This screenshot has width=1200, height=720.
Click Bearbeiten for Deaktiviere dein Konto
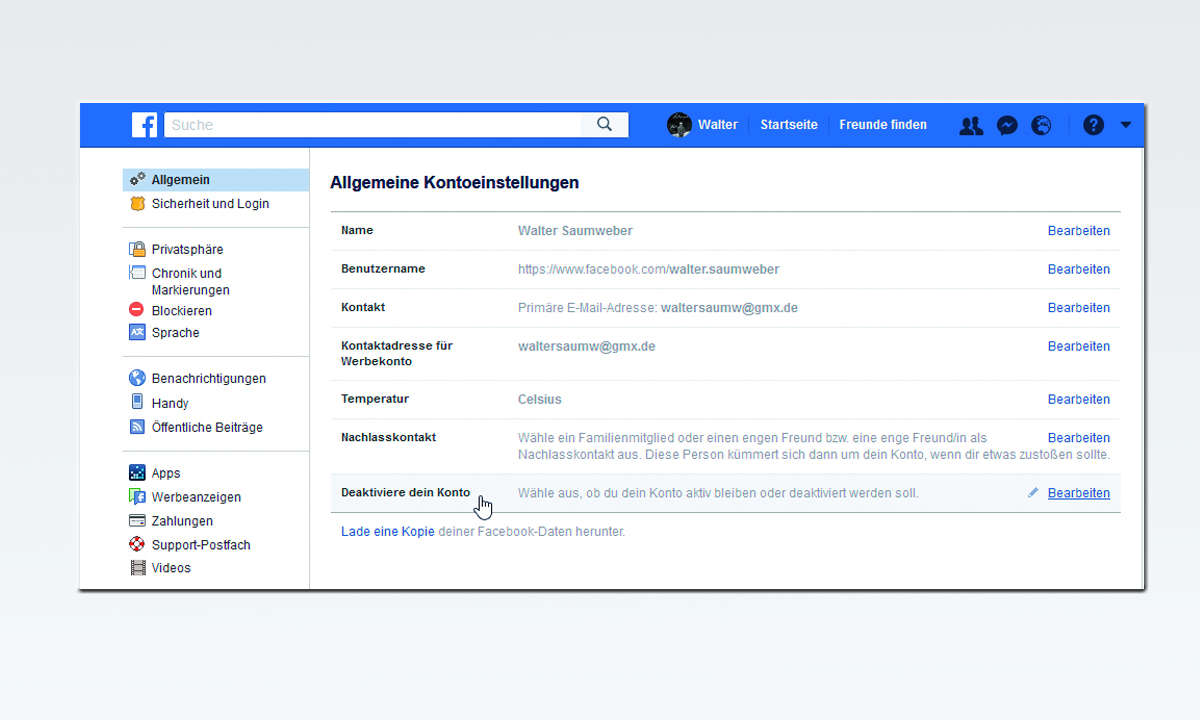(1079, 493)
